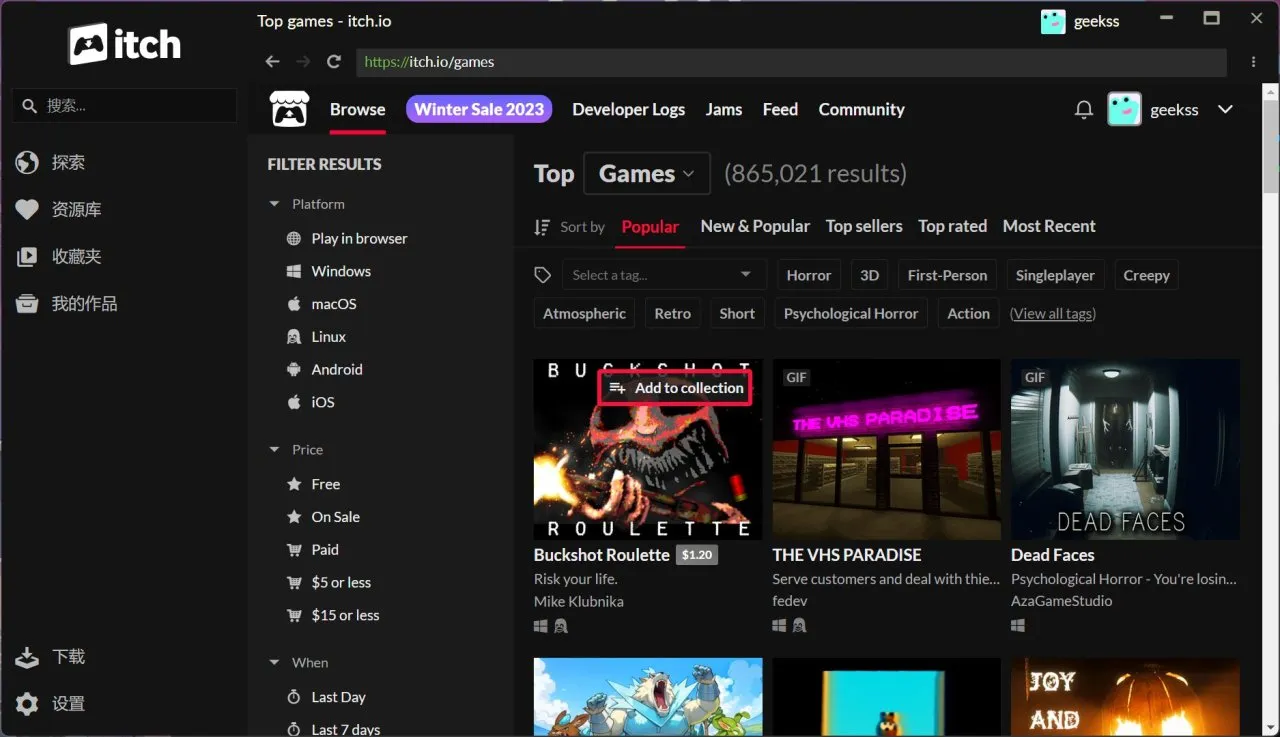Sort results by Top rated

click(x=953, y=227)
